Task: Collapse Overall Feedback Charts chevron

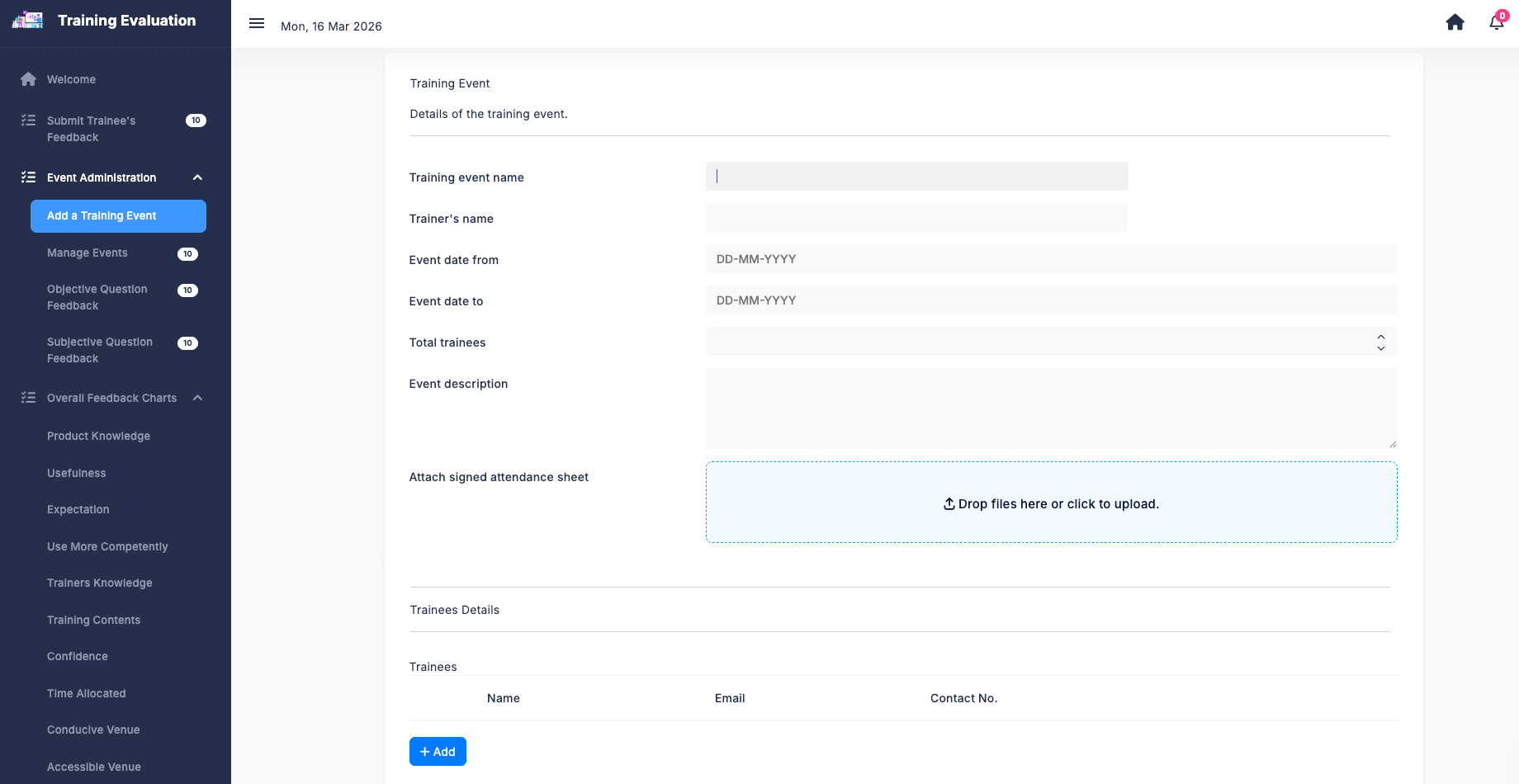Action: click(197, 398)
